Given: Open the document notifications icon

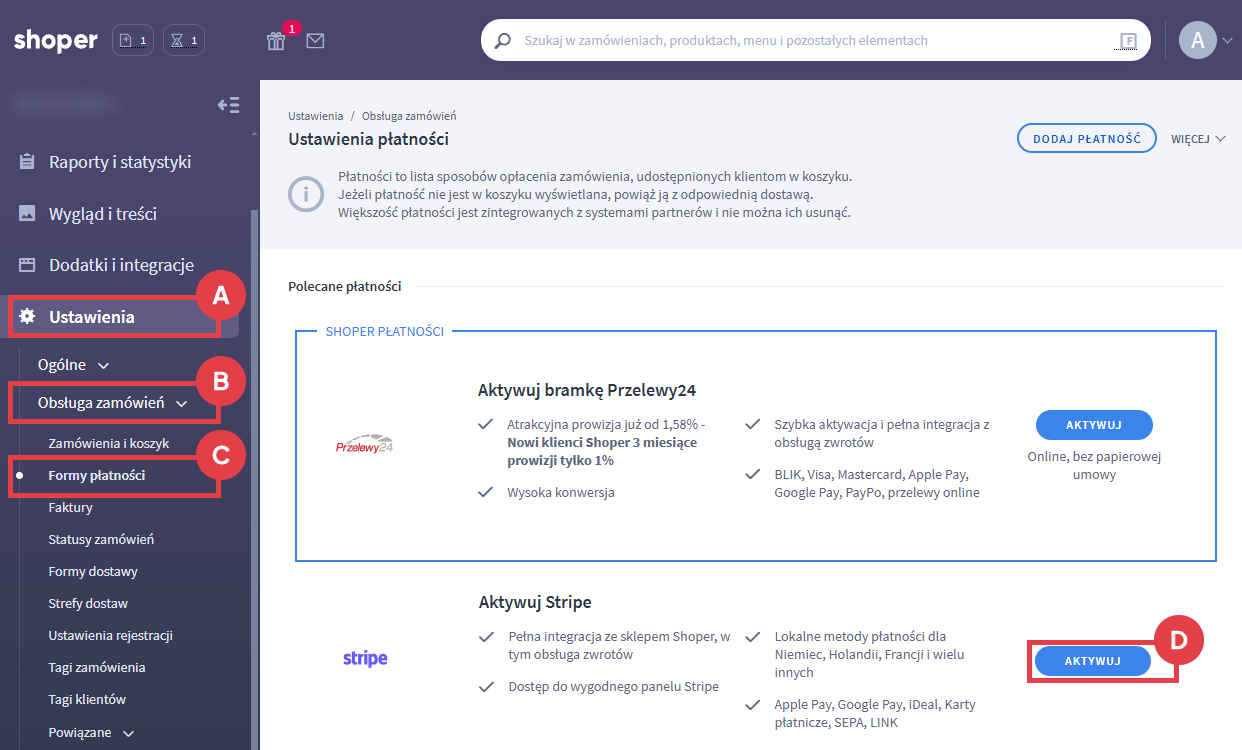Looking at the screenshot, I should click(132, 41).
